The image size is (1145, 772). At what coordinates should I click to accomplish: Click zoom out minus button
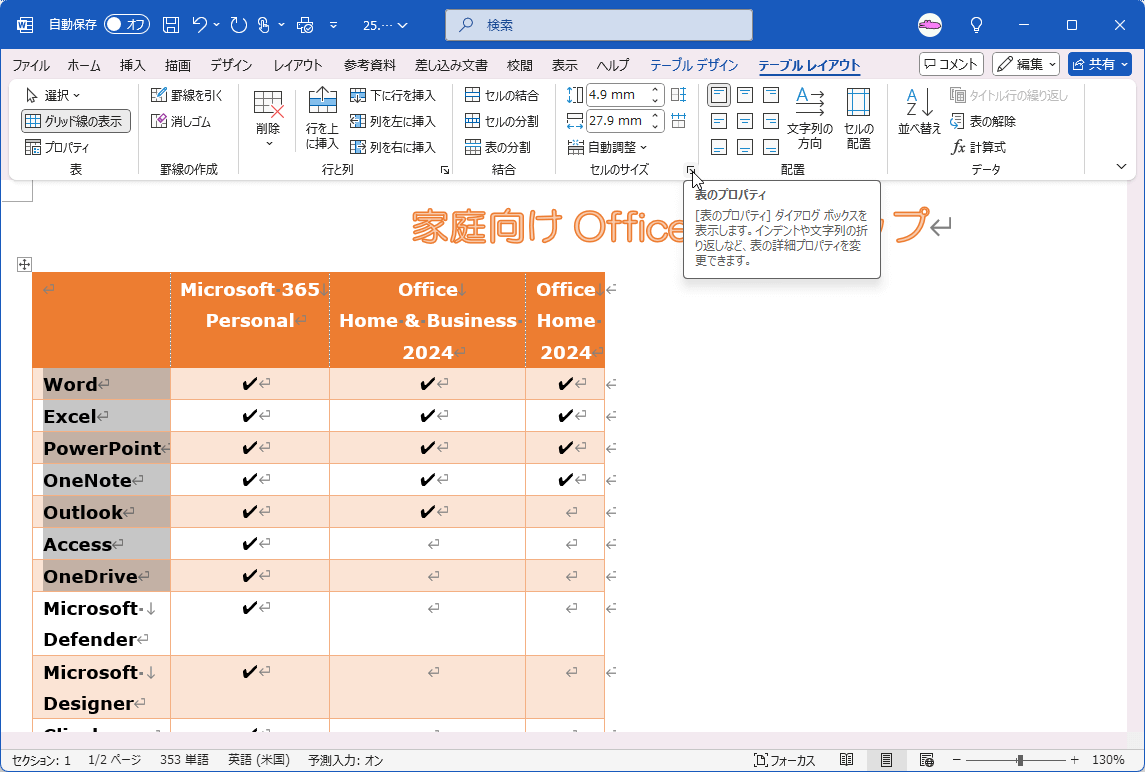957,760
